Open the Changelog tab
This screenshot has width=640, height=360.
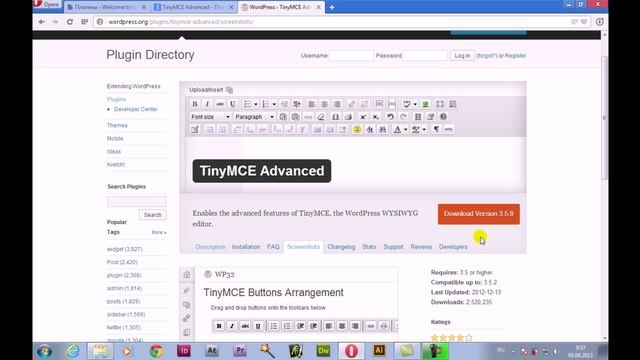click(x=341, y=247)
